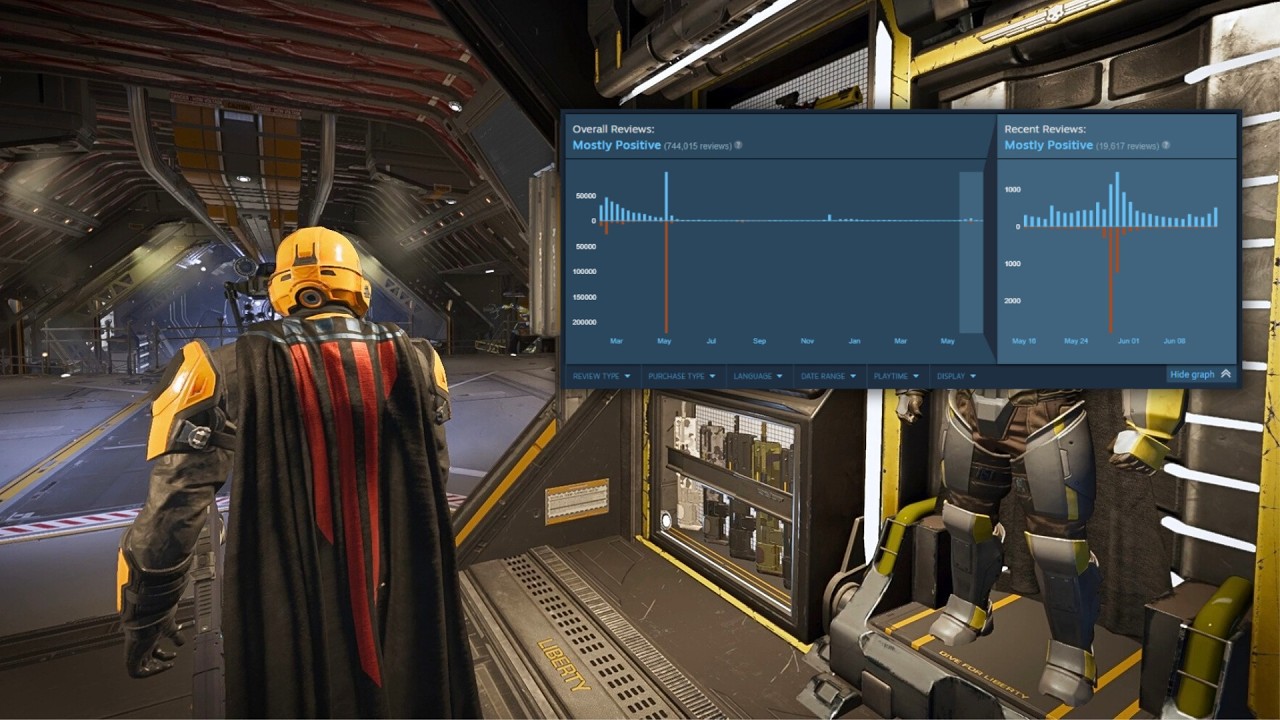
Task: Open the Display options dropdown
Action: click(x=956, y=376)
